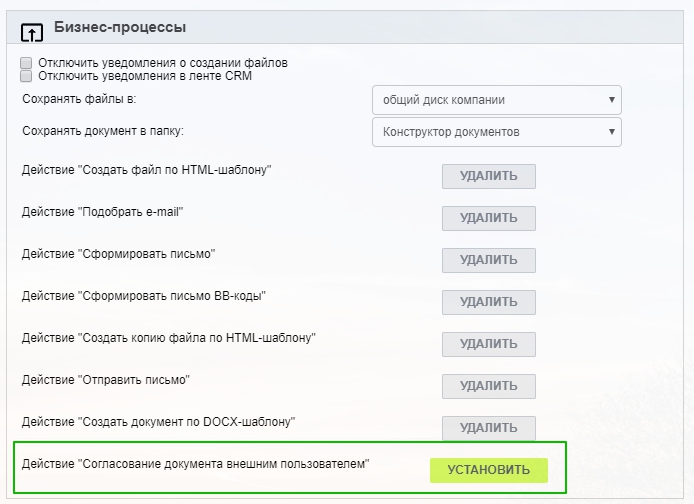Screen dimensions: 694x504
Task: Delete action 'Создать файл по HTML-шаблону'
Action: (489, 177)
